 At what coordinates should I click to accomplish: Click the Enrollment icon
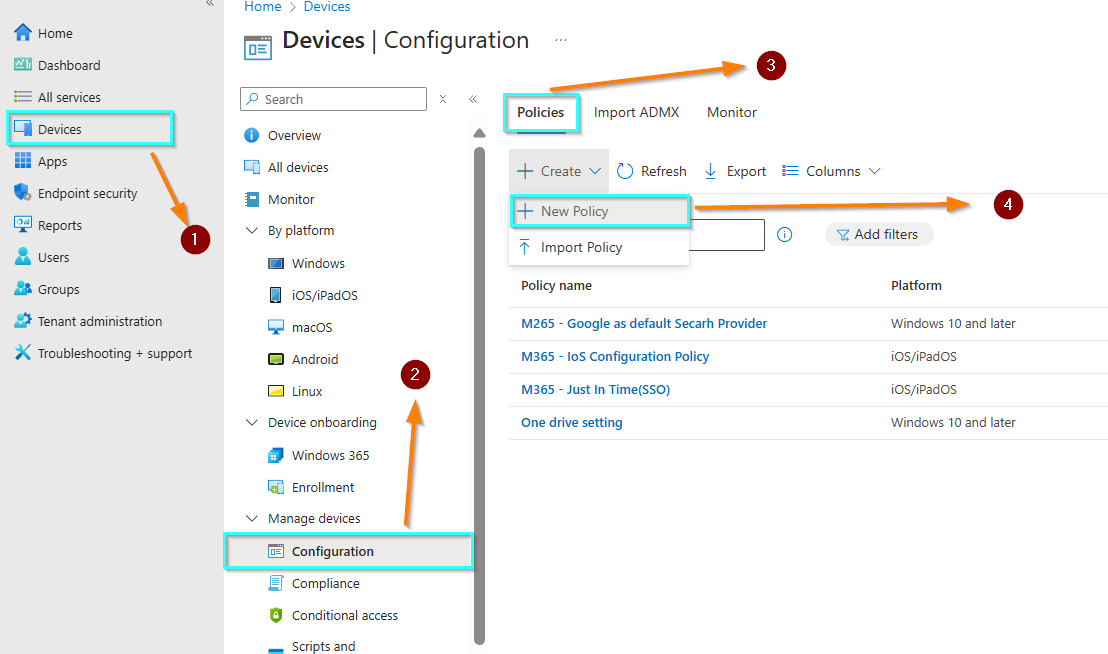click(276, 487)
